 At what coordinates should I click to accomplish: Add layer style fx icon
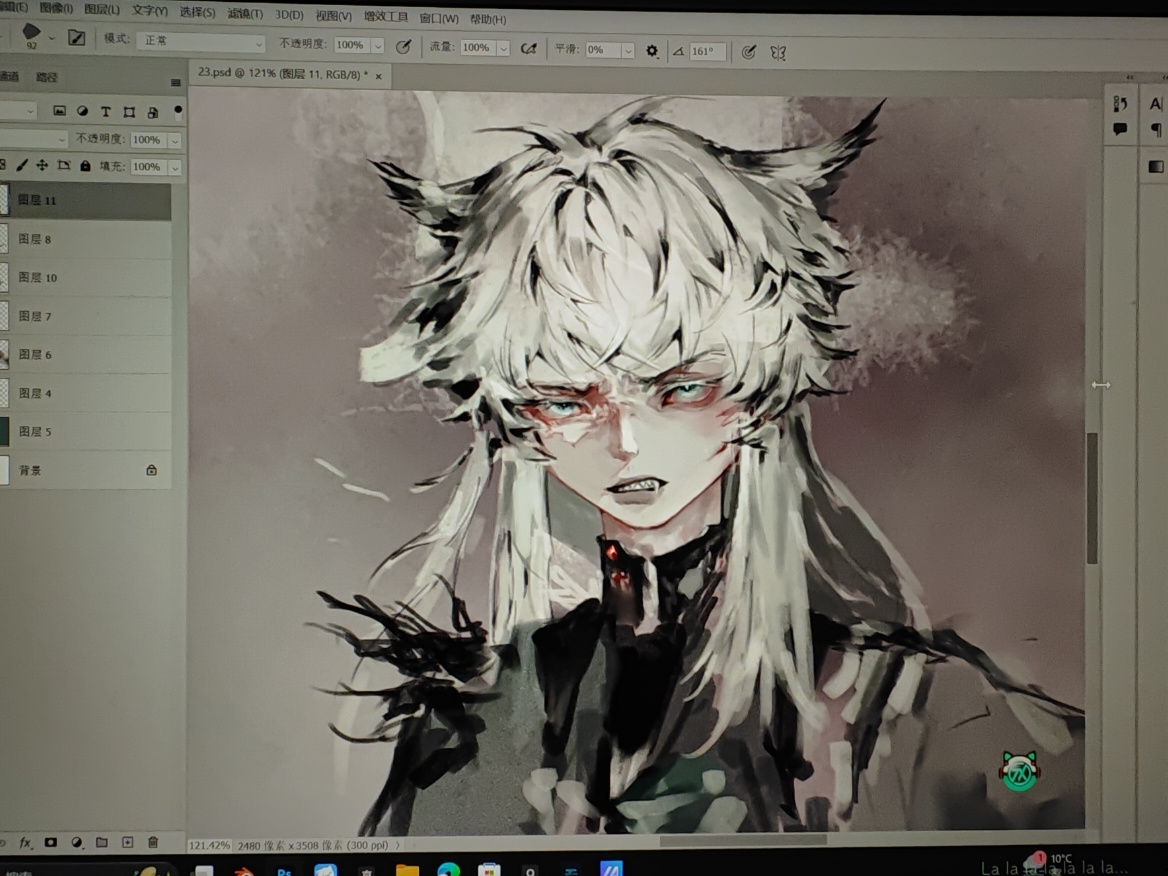click(x=25, y=842)
